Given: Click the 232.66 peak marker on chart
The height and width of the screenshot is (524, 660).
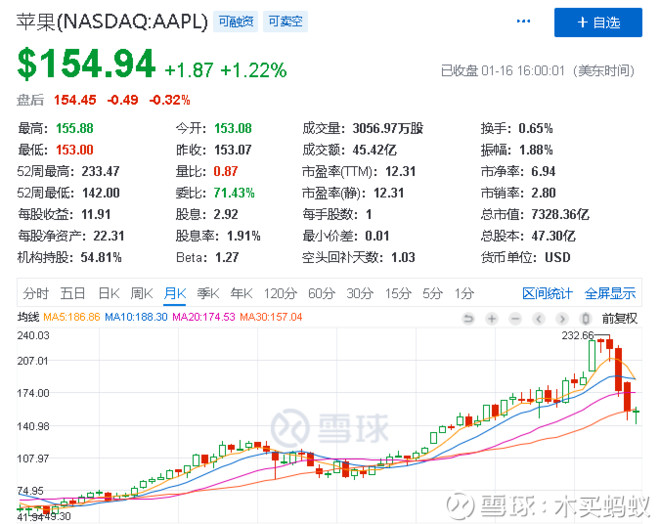Looking at the screenshot, I should click(x=578, y=335).
